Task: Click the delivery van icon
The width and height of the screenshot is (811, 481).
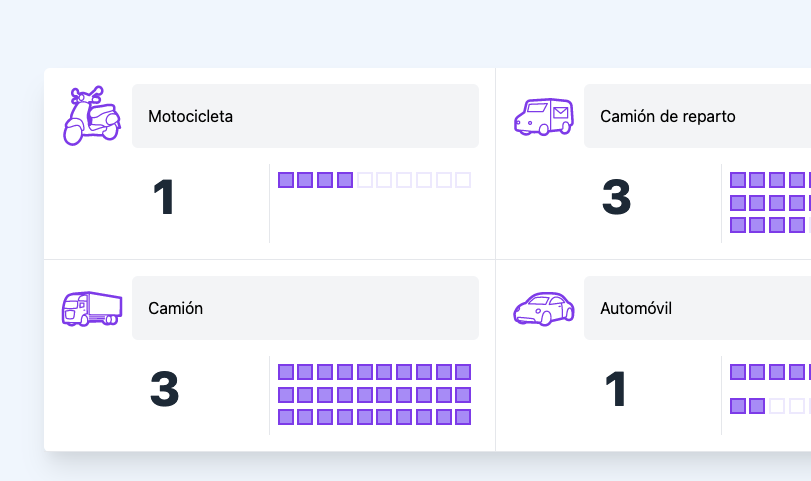Action: [544, 116]
